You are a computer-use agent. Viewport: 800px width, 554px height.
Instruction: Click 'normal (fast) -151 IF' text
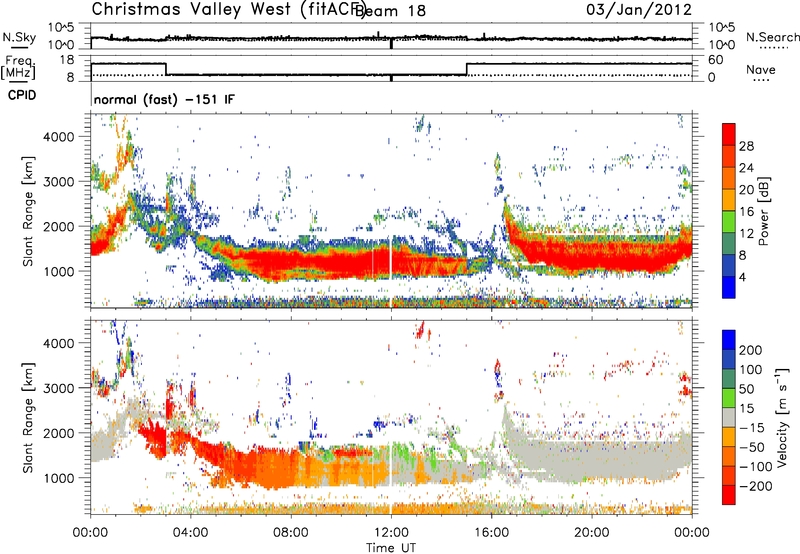(x=164, y=99)
